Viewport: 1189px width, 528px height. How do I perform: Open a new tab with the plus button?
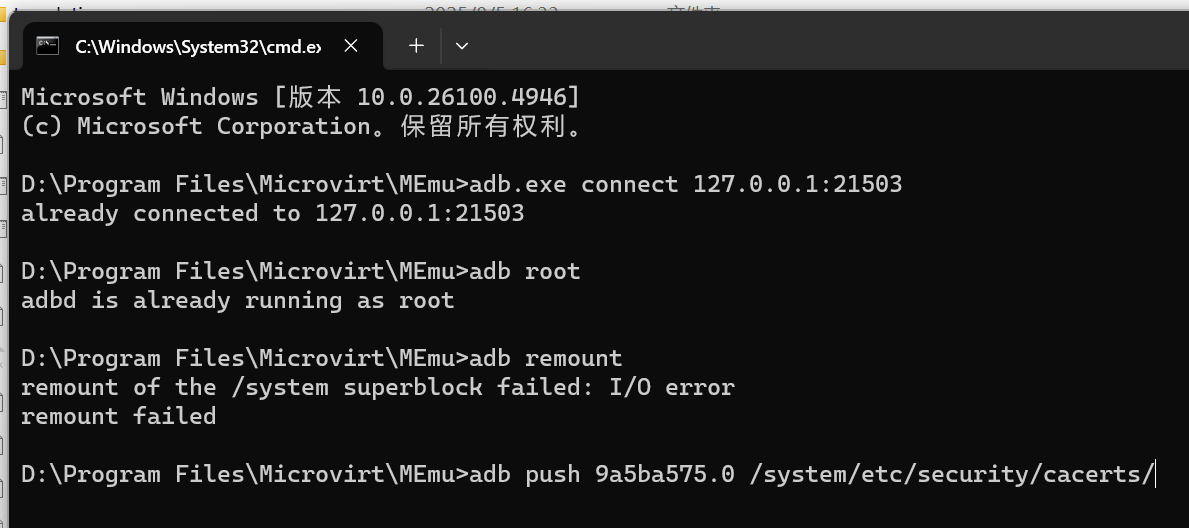[x=416, y=45]
